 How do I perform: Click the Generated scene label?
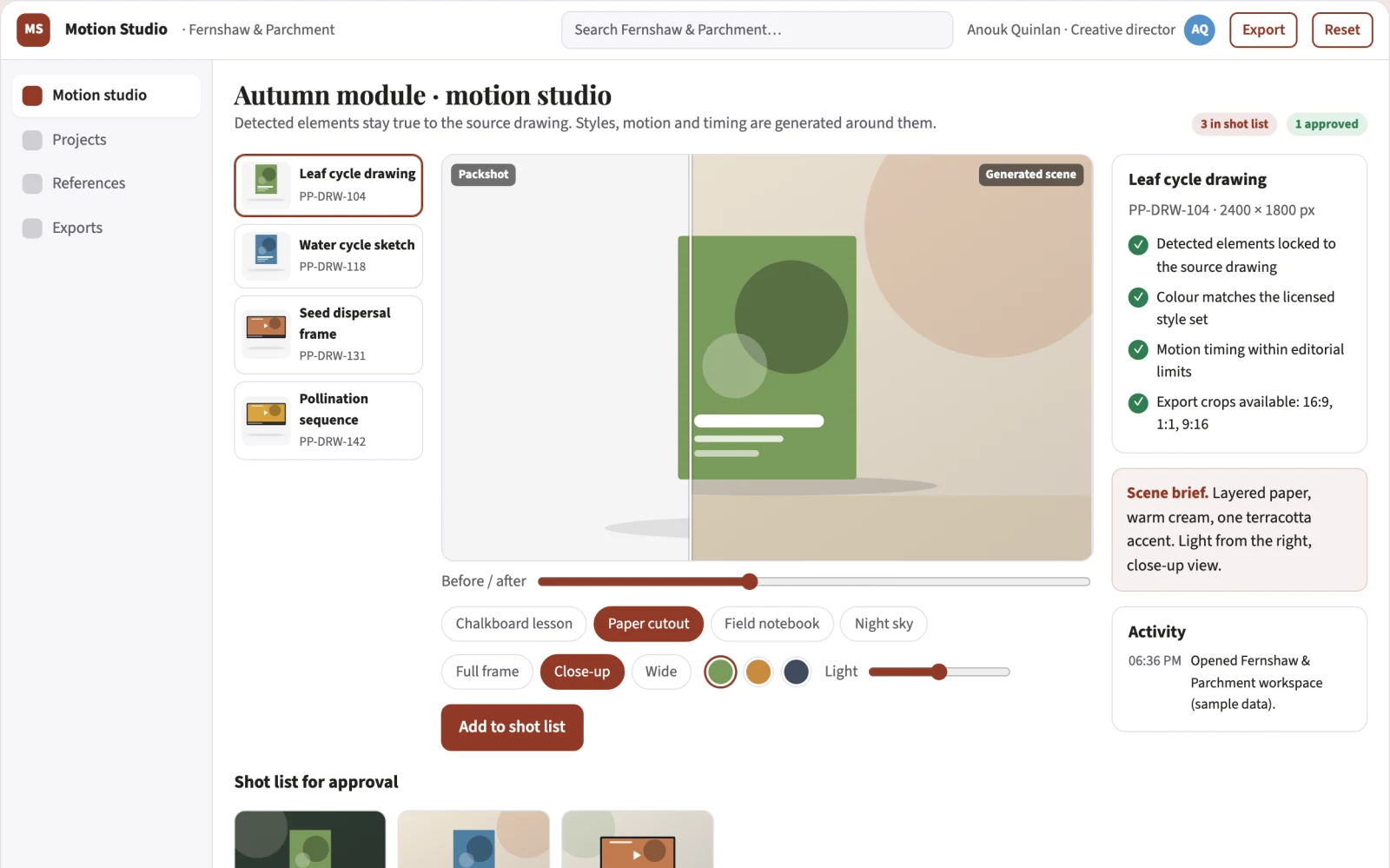click(1030, 175)
